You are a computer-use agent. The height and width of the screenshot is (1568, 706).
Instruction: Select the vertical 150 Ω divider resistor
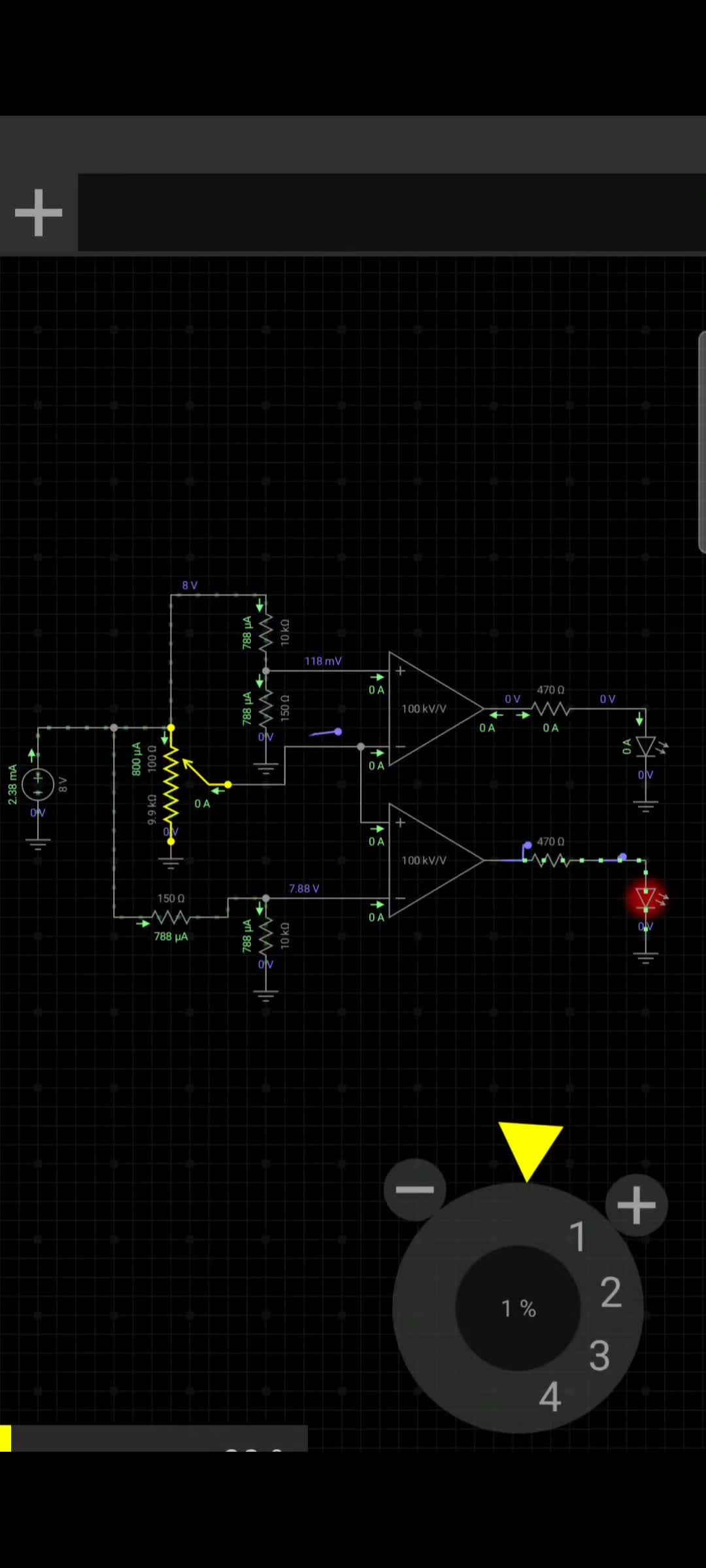[x=265, y=708]
